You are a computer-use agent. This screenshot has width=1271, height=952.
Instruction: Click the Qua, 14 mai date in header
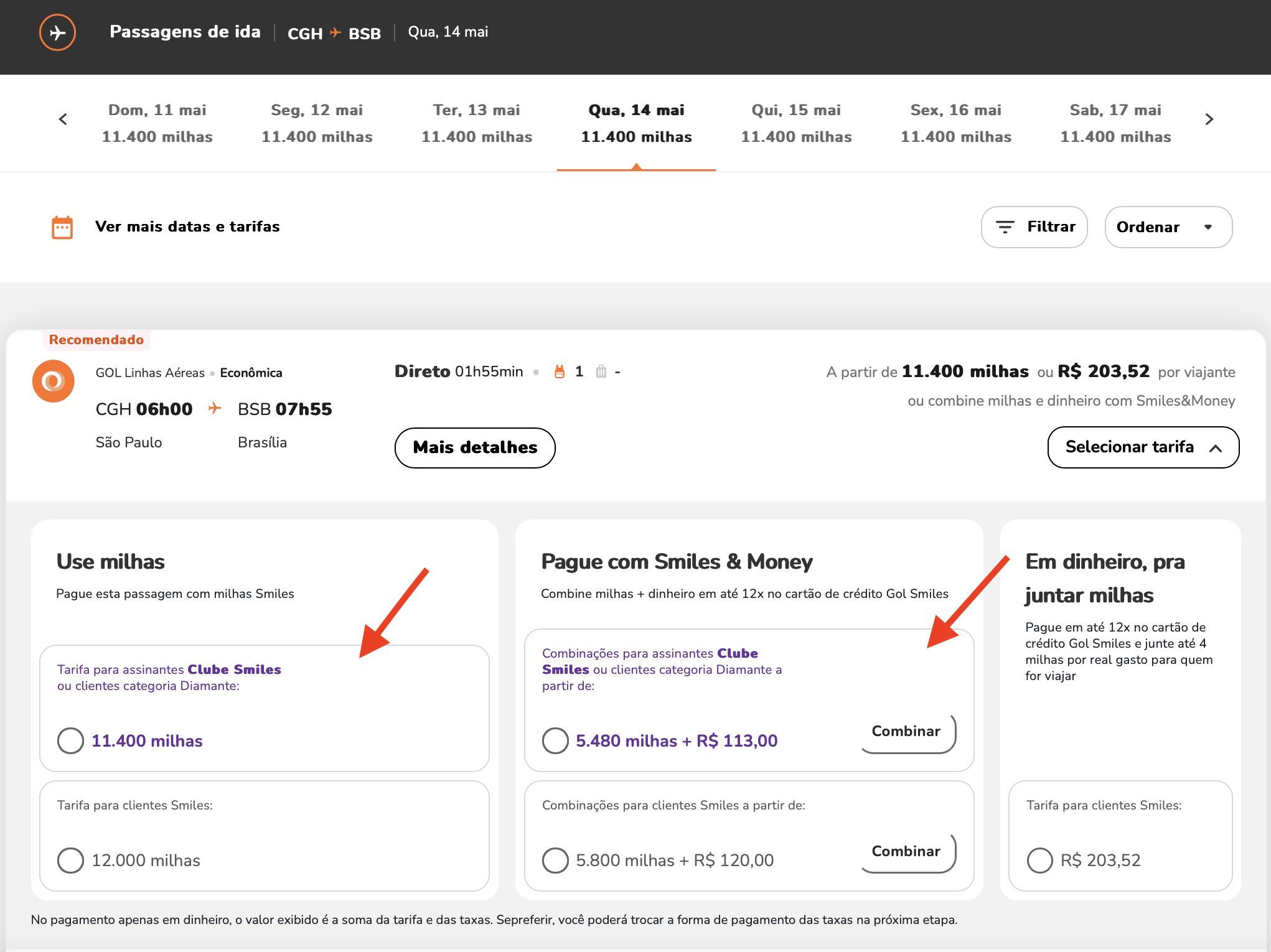tap(448, 32)
